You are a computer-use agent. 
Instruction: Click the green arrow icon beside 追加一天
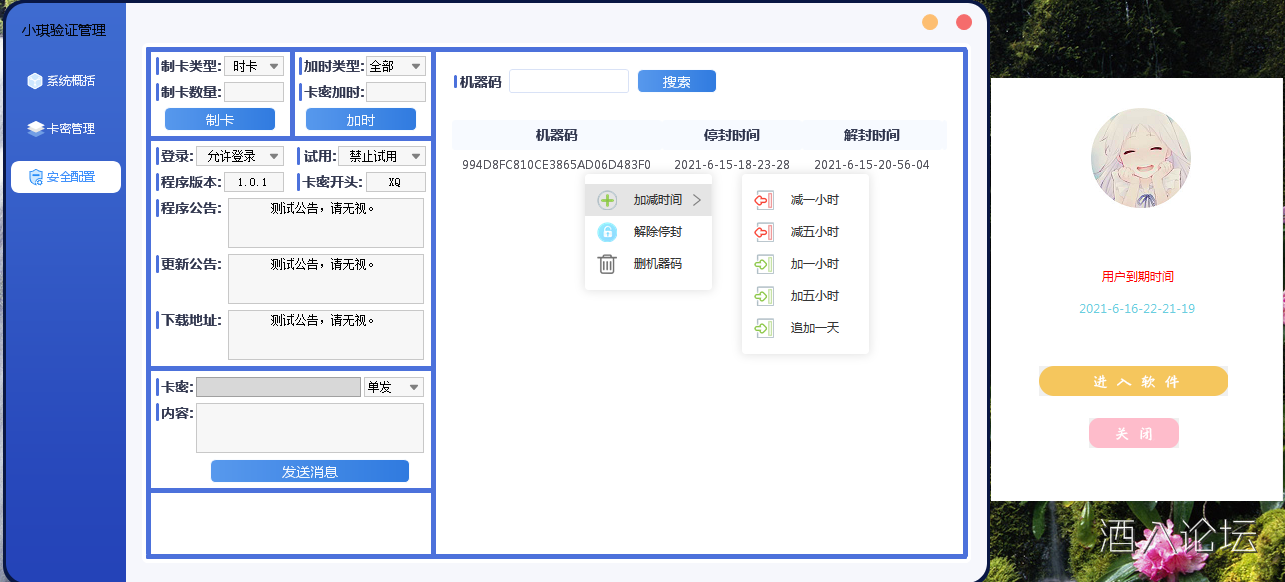(764, 328)
